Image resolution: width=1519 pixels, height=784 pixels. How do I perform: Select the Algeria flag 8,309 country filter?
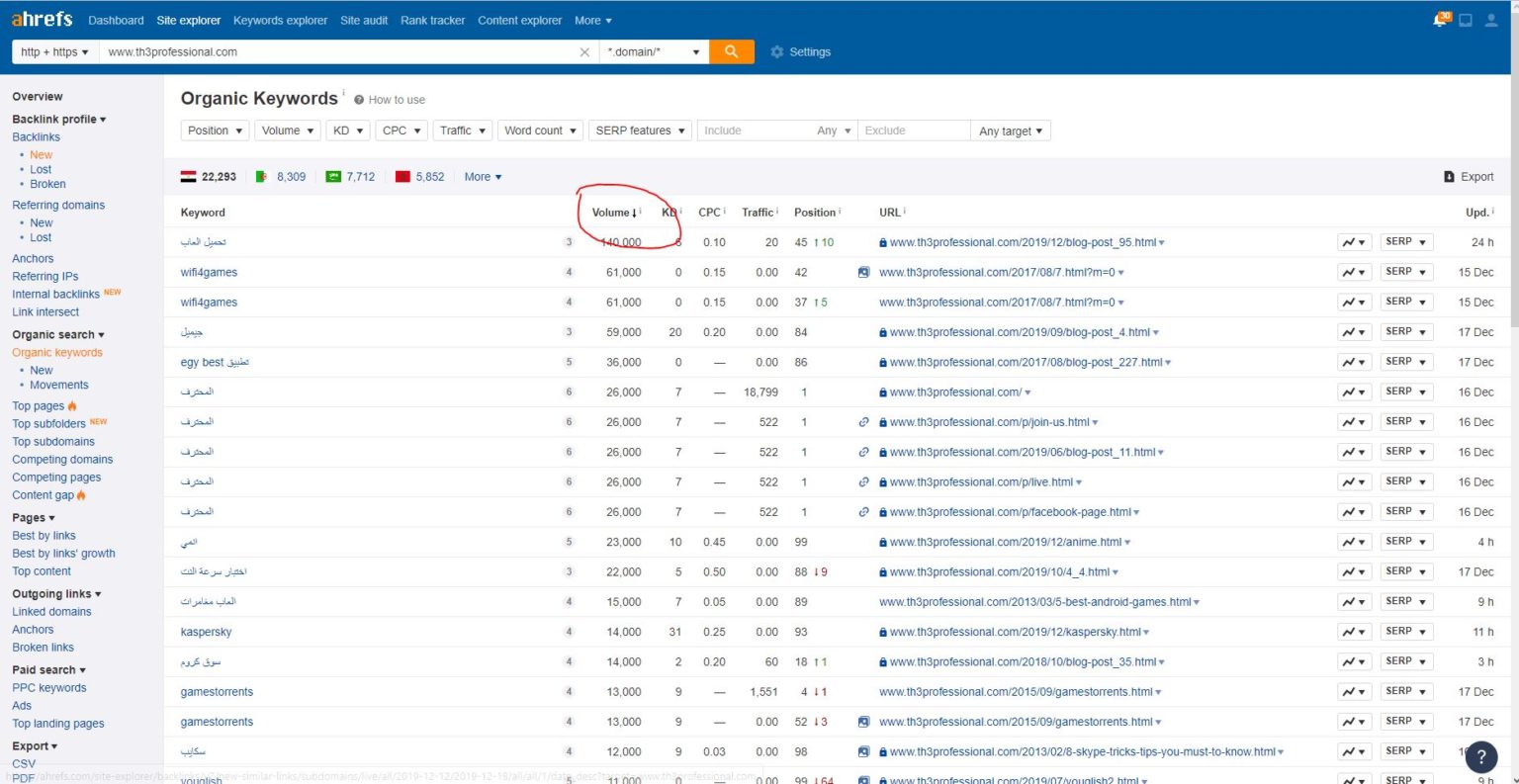click(x=281, y=177)
